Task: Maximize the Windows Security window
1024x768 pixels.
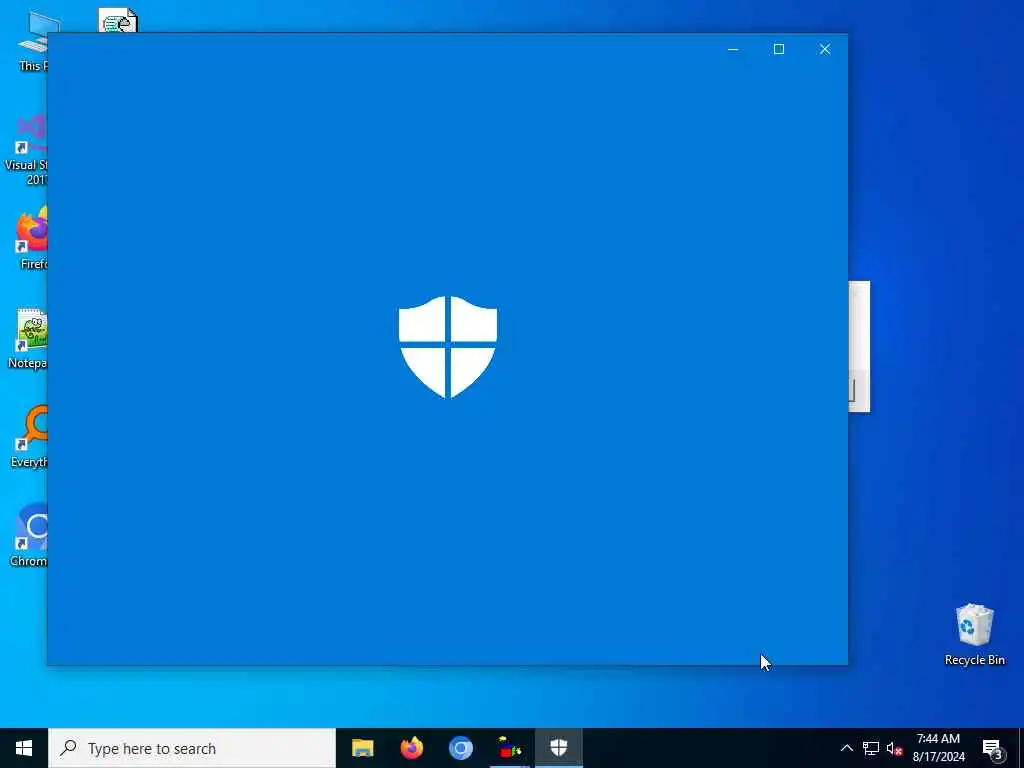Action: coord(778,49)
